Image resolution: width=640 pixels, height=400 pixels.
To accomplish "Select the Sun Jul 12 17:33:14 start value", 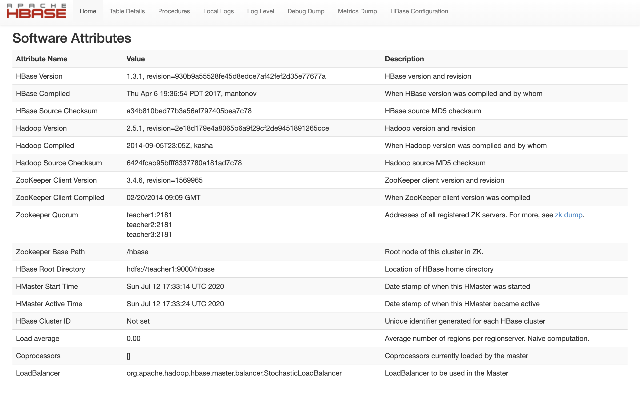I will coord(175,286).
